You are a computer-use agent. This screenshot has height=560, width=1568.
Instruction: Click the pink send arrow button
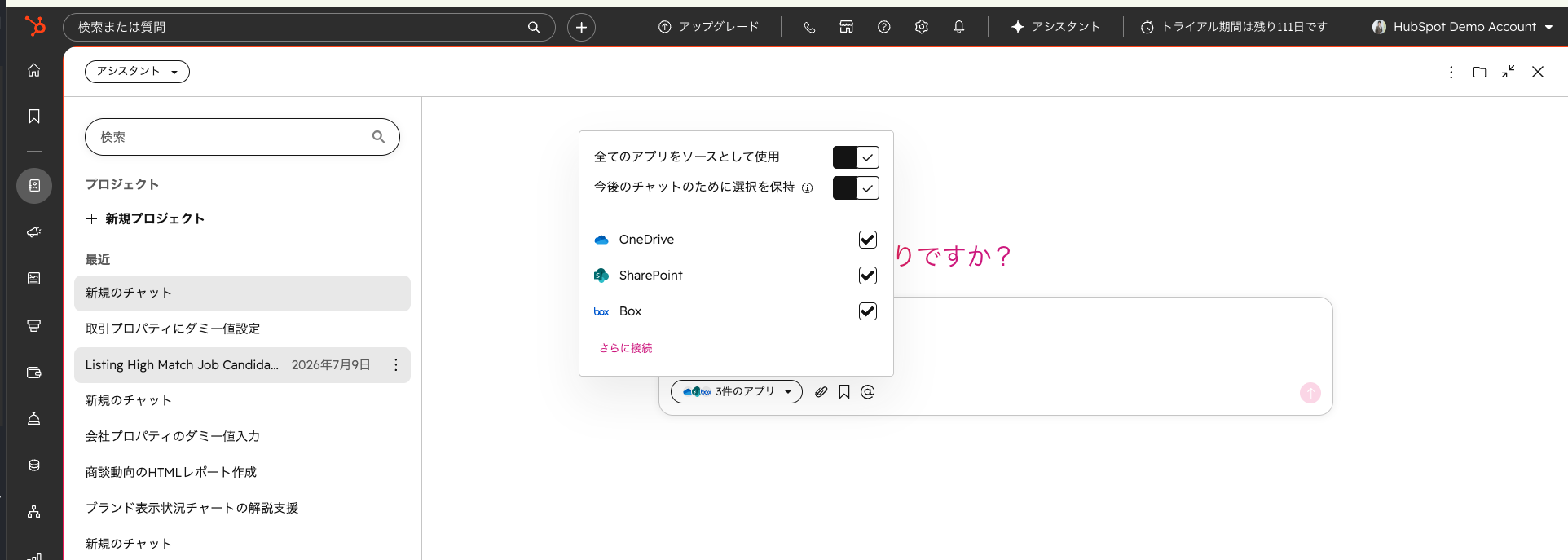click(1310, 393)
